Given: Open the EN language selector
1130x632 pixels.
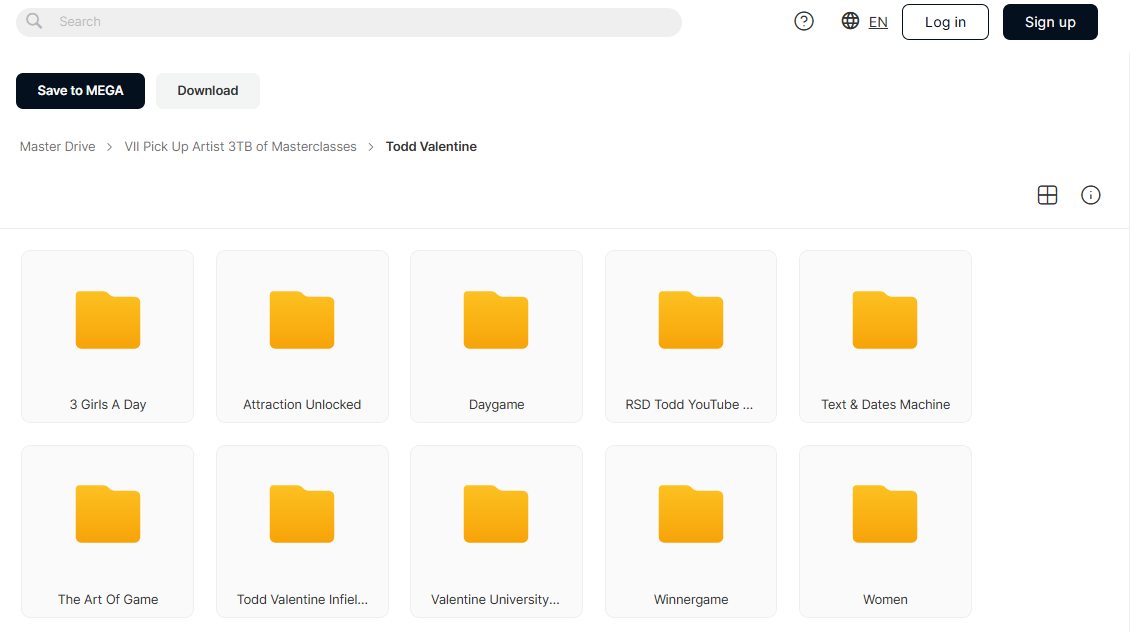Looking at the screenshot, I should pyautogui.click(x=878, y=22).
